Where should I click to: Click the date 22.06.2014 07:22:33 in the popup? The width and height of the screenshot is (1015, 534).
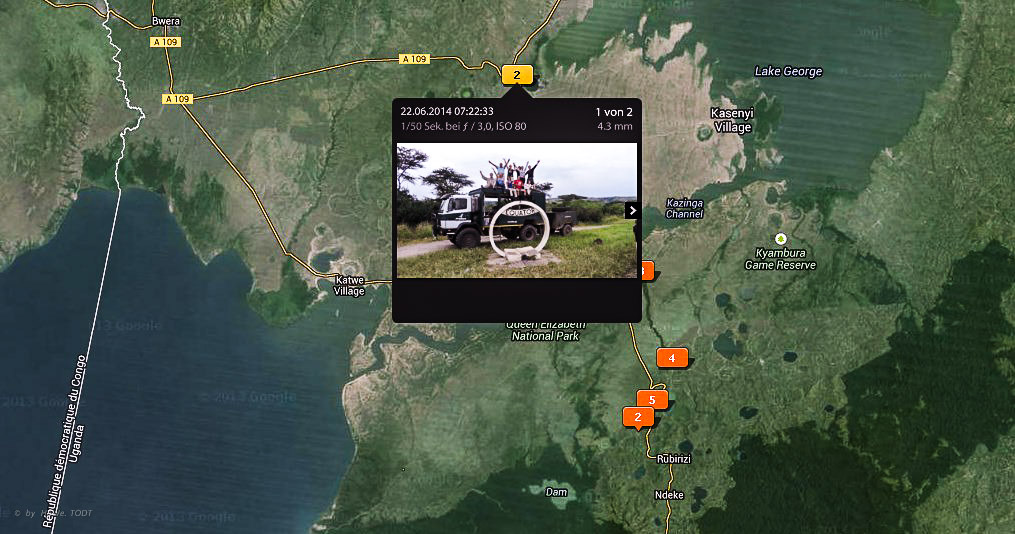(x=446, y=111)
